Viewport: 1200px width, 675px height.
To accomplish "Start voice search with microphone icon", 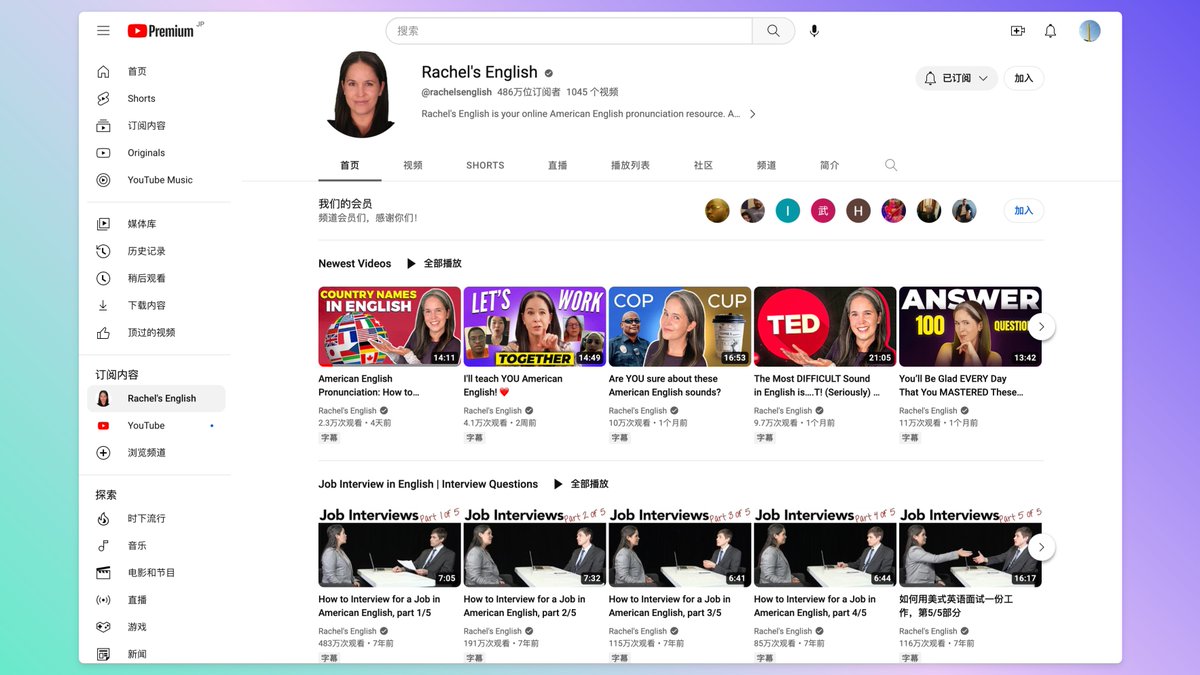I will pyautogui.click(x=814, y=31).
